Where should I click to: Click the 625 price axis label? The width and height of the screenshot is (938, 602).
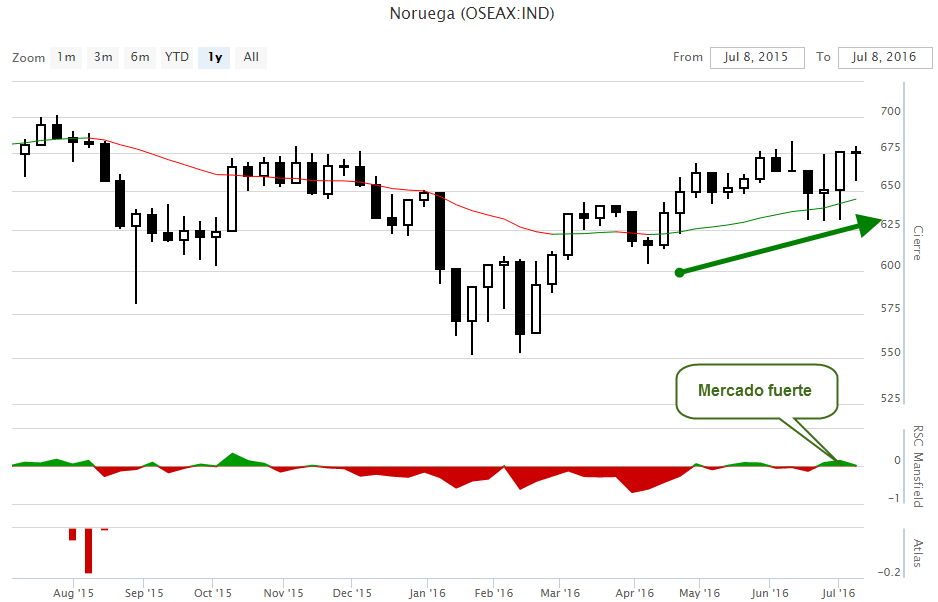[x=890, y=224]
